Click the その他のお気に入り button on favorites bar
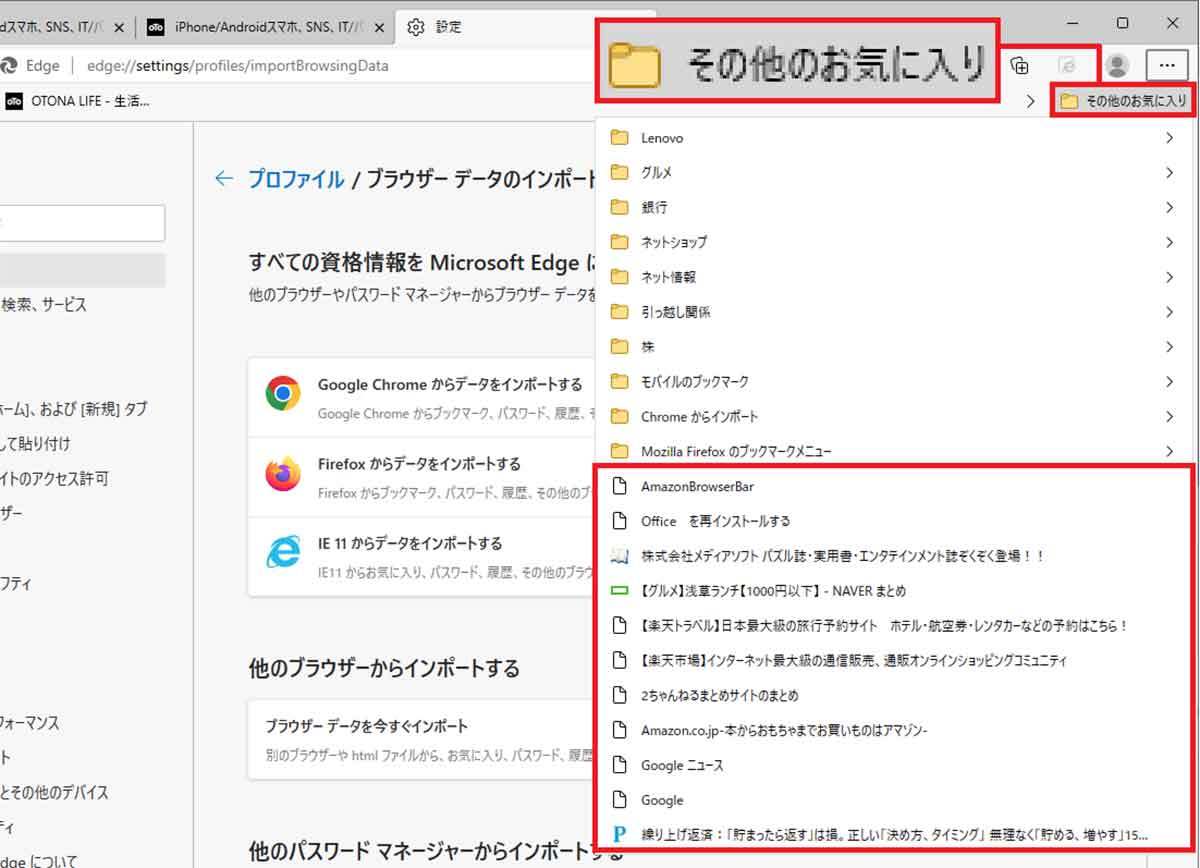The width and height of the screenshot is (1200, 868). pos(1123,101)
